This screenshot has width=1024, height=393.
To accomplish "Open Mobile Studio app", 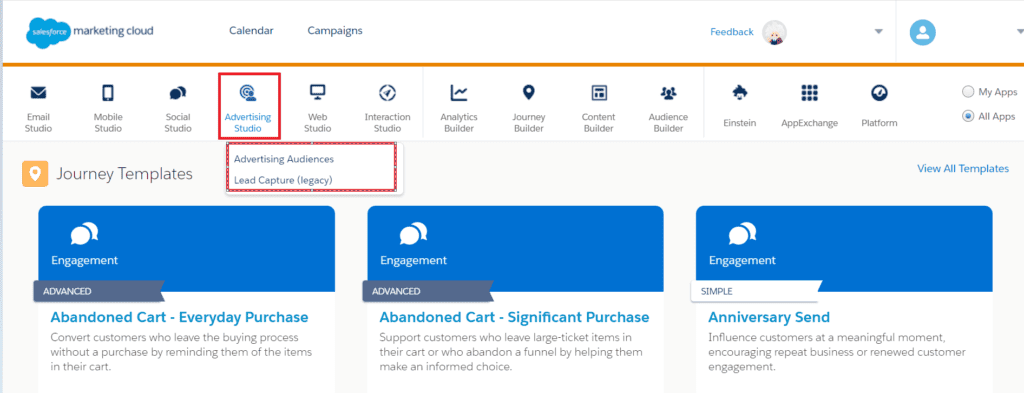I will [108, 108].
